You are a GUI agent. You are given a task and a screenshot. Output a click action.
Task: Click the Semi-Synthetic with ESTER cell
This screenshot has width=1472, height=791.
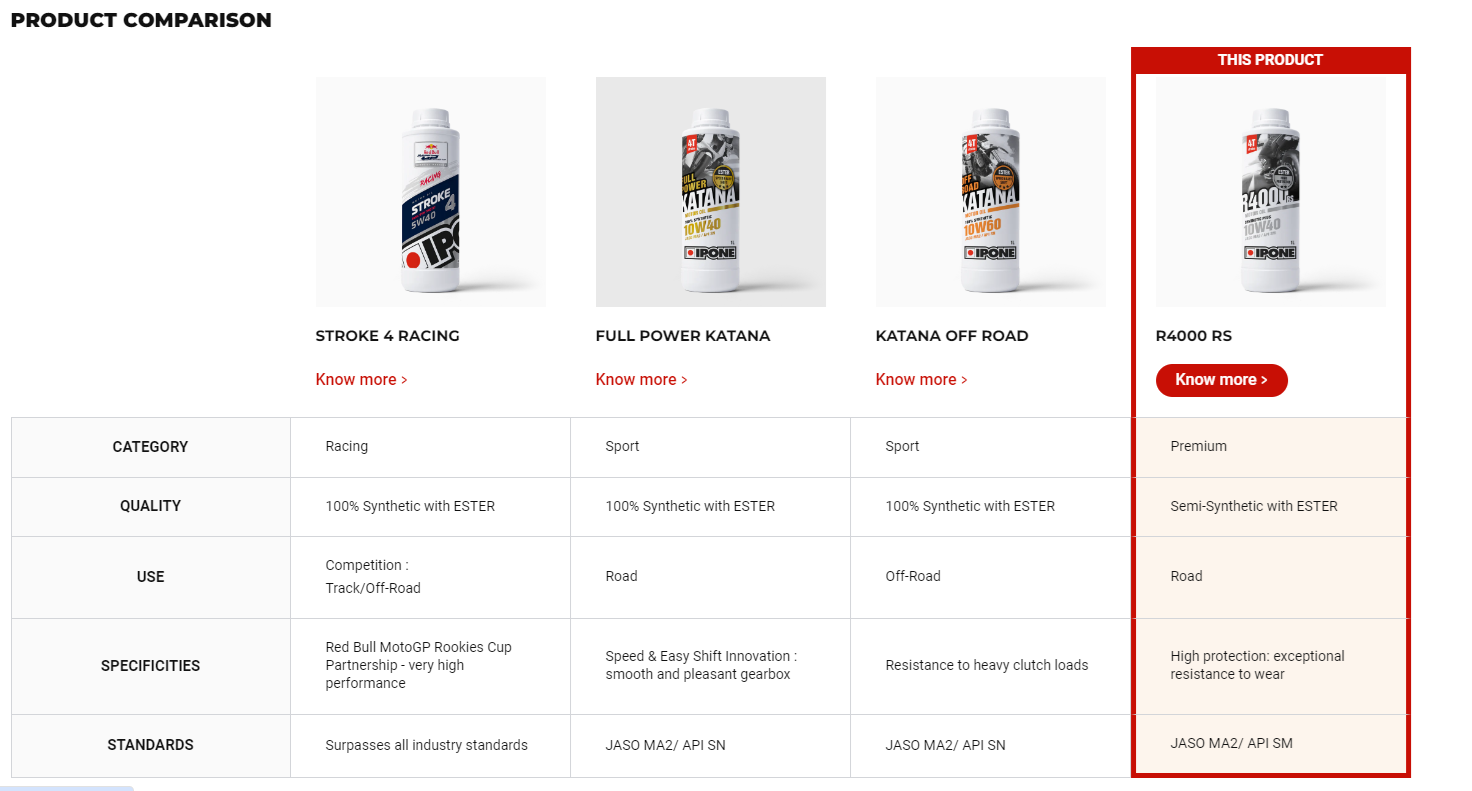pos(1270,506)
